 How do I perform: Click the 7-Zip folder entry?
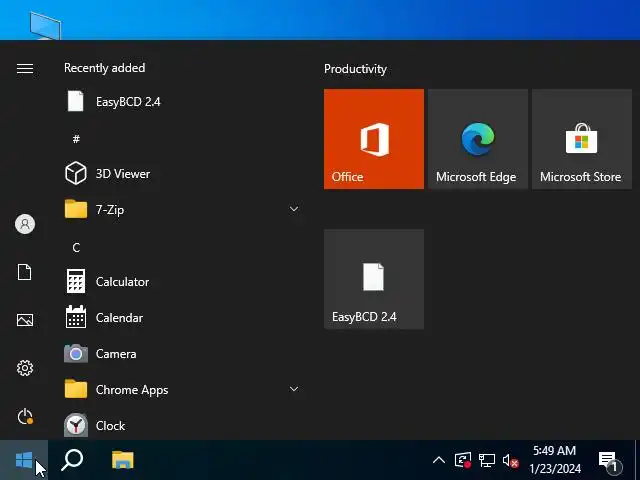[181, 209]
